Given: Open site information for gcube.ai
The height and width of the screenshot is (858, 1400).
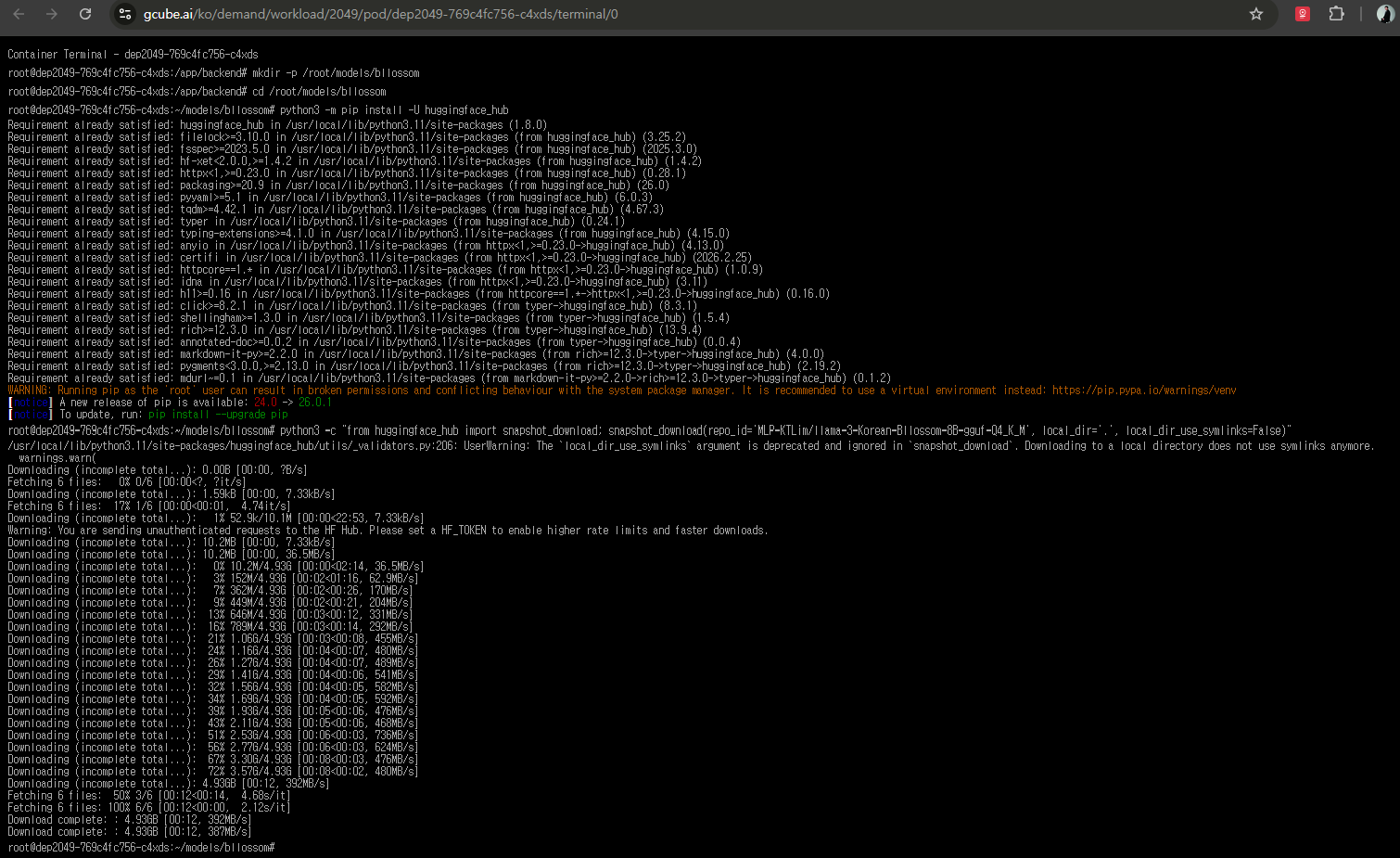Looking at the screenshot, I should [x=125, y=14].
